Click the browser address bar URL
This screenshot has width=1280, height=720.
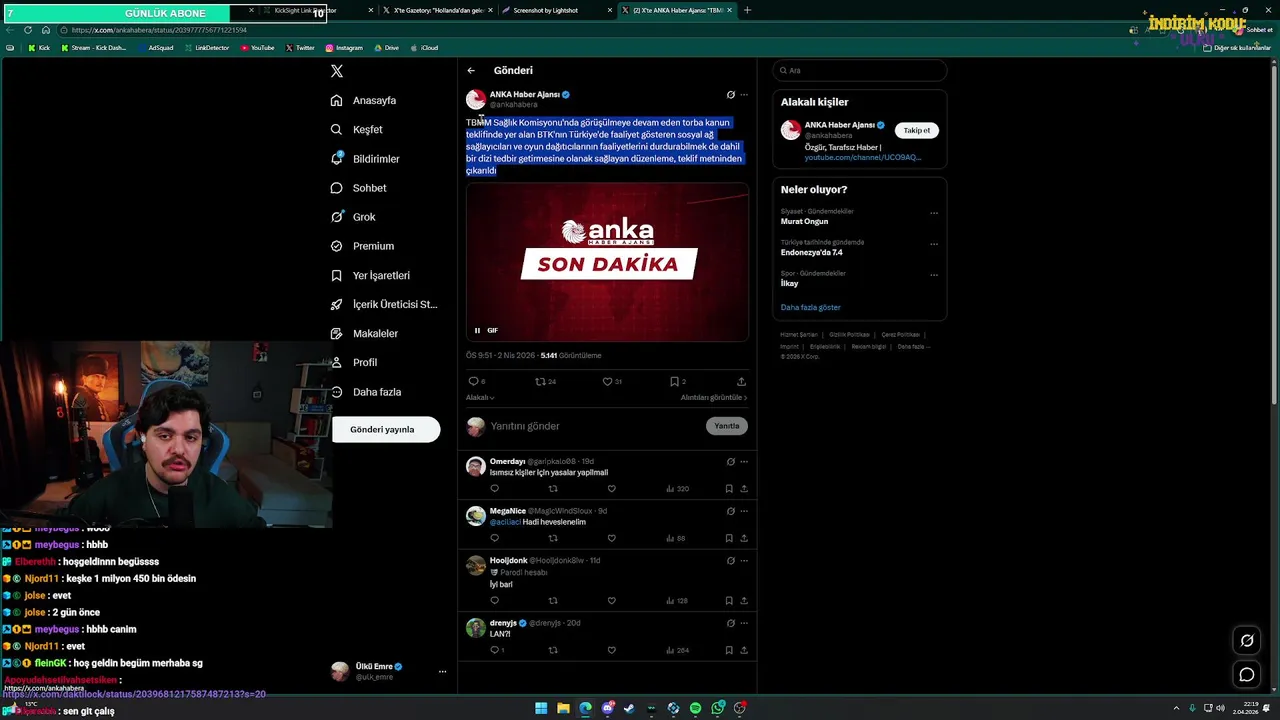coord(160,30)
